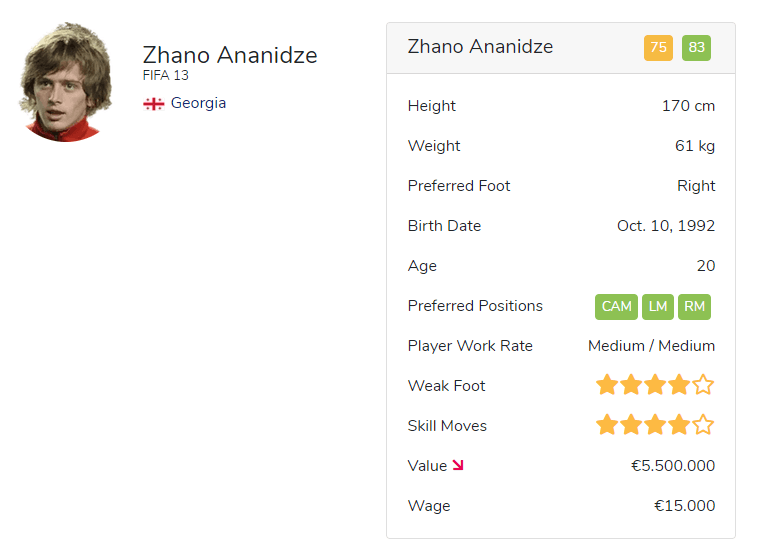The height and width of the screenshot is (560, 760).
Task: Click the Oct. 10, 1992 birth date
Action: click(x=666, y=226)
